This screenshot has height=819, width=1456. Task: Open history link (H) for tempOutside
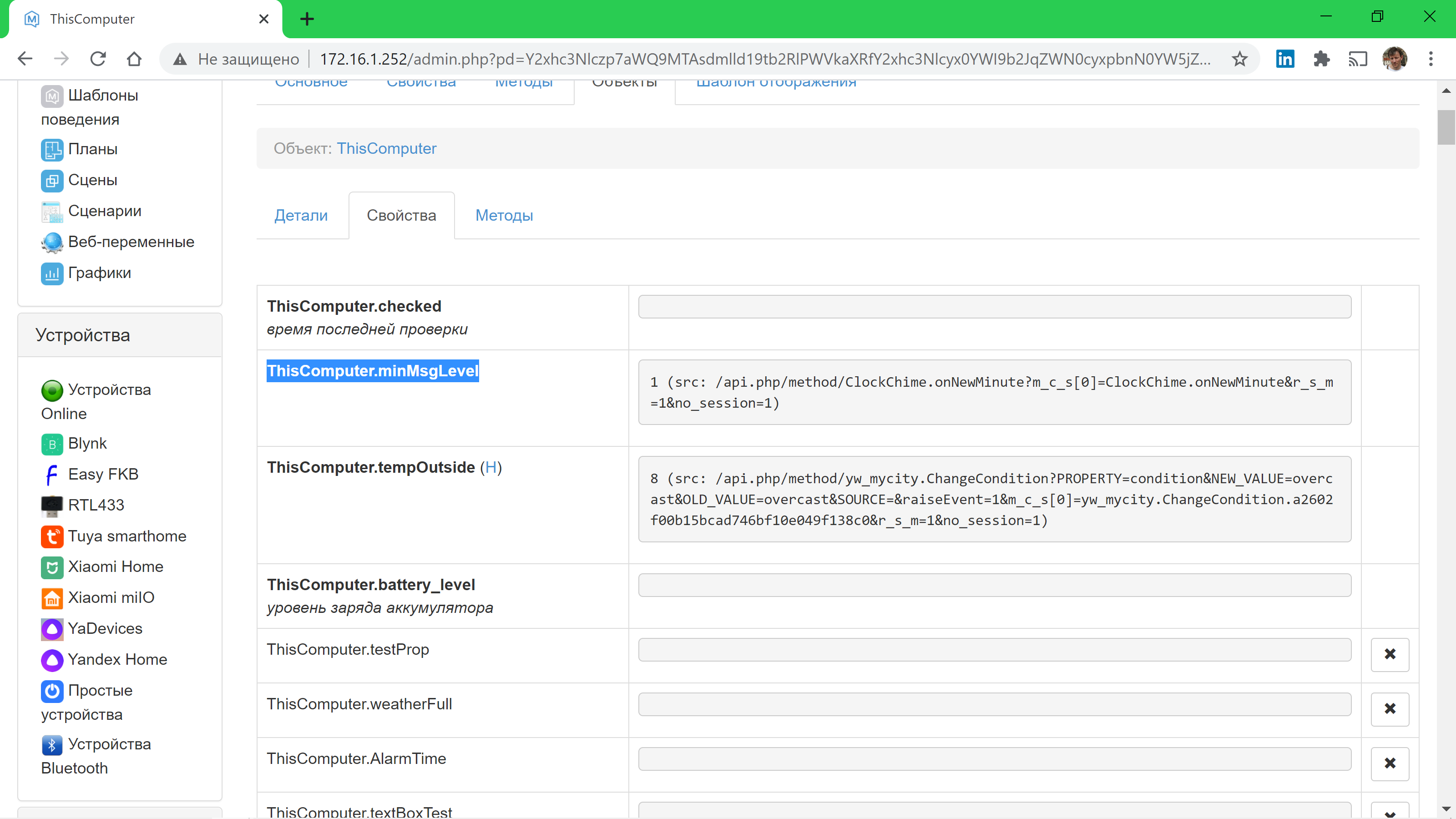click(491, 467)
